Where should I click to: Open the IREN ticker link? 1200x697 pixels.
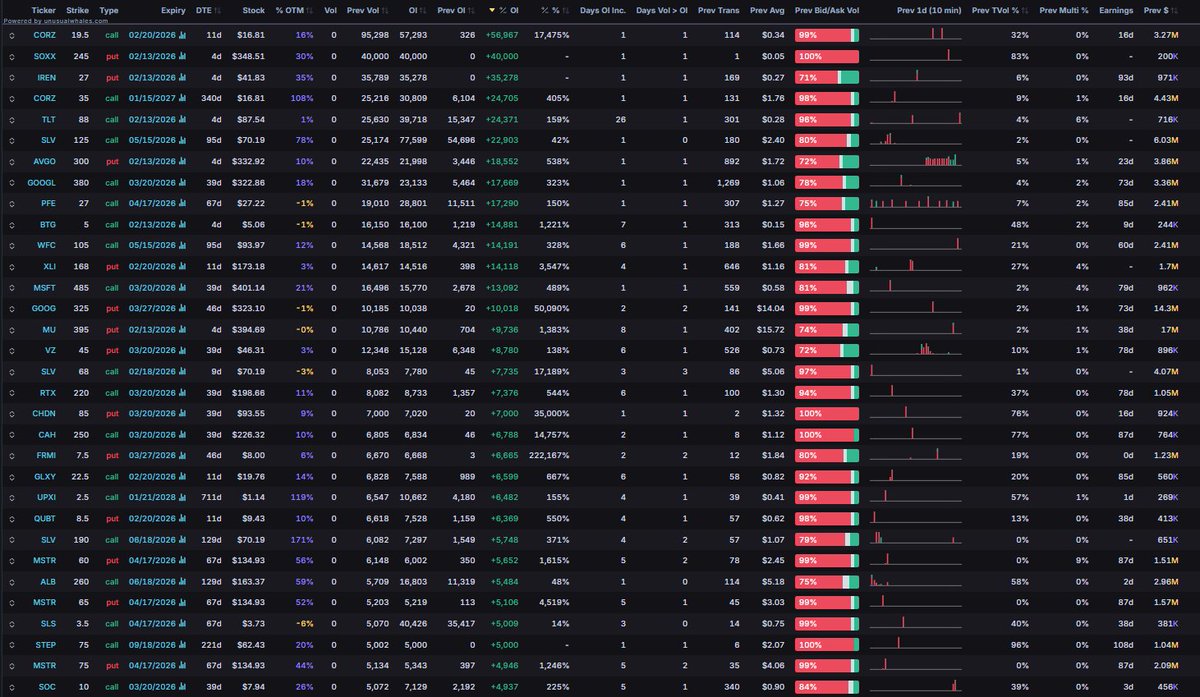(x=46, y=77)
